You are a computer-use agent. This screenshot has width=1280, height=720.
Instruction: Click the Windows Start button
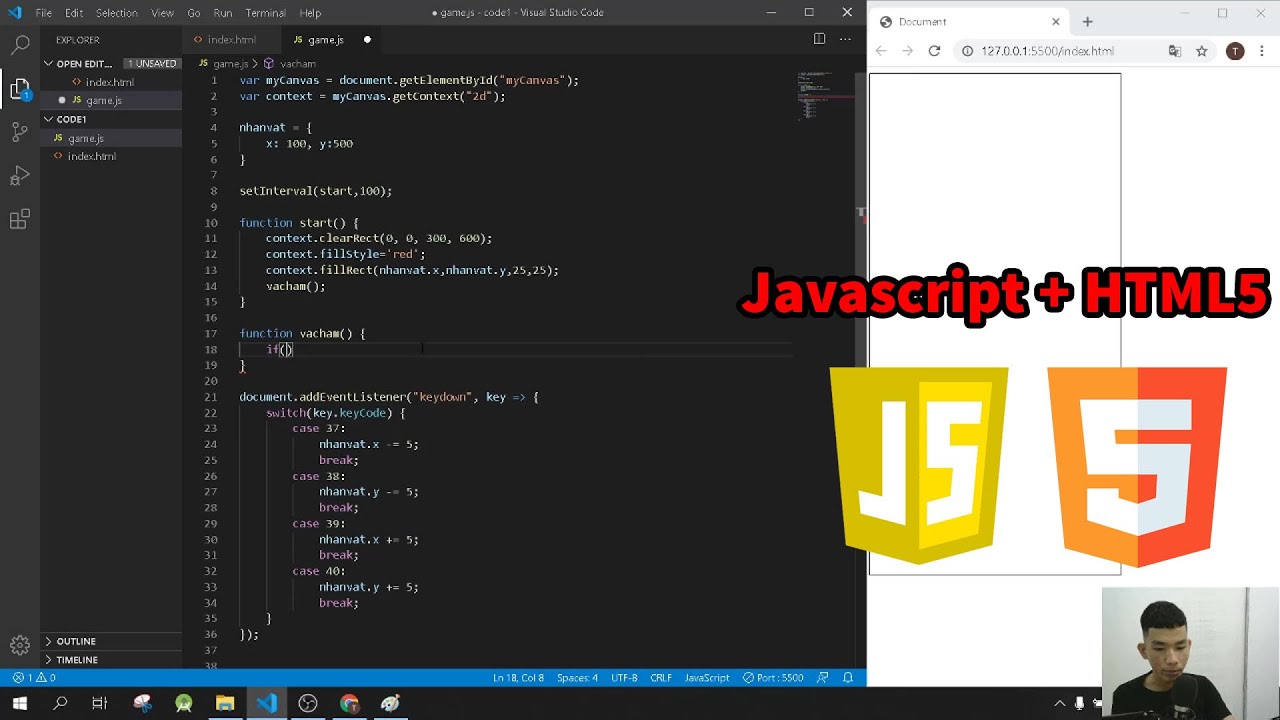[x=20, y=704]
